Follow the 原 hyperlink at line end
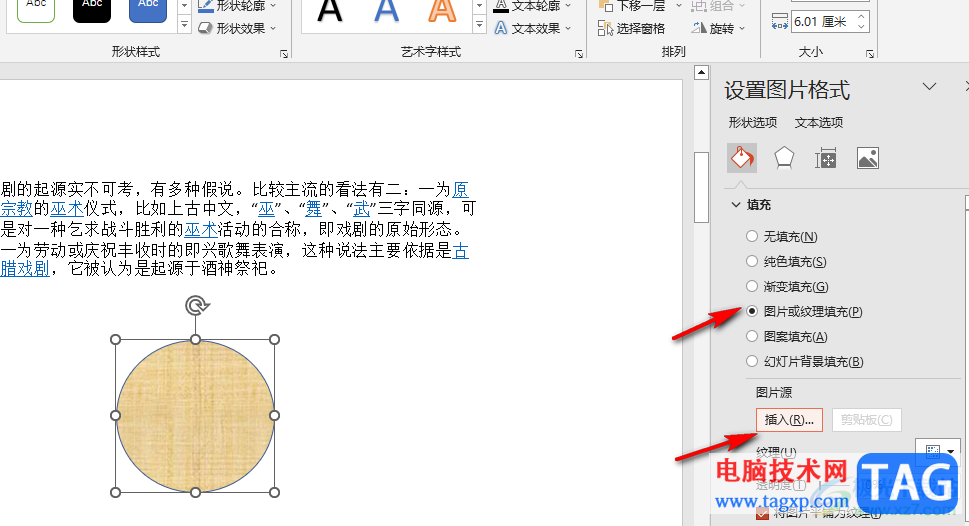Screen dimensions: 969x526 (x=460, y=189)
